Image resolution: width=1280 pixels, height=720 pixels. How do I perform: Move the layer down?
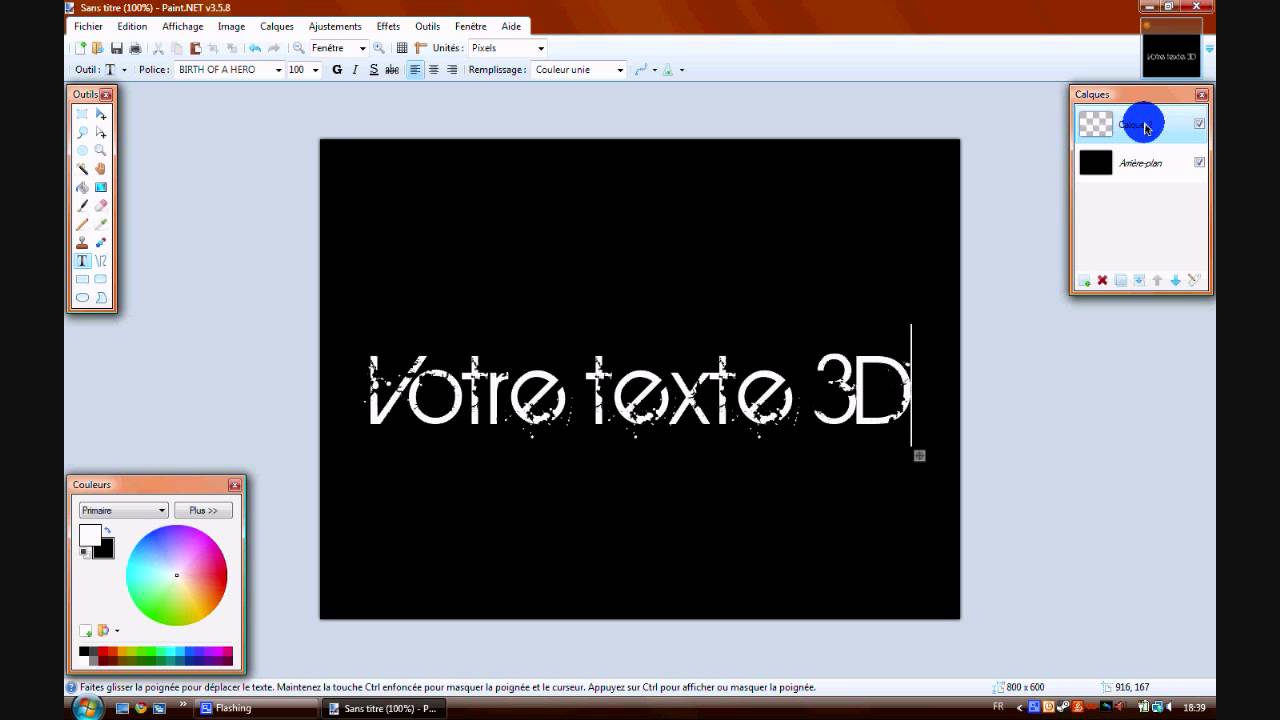(x=1175, y=281)
